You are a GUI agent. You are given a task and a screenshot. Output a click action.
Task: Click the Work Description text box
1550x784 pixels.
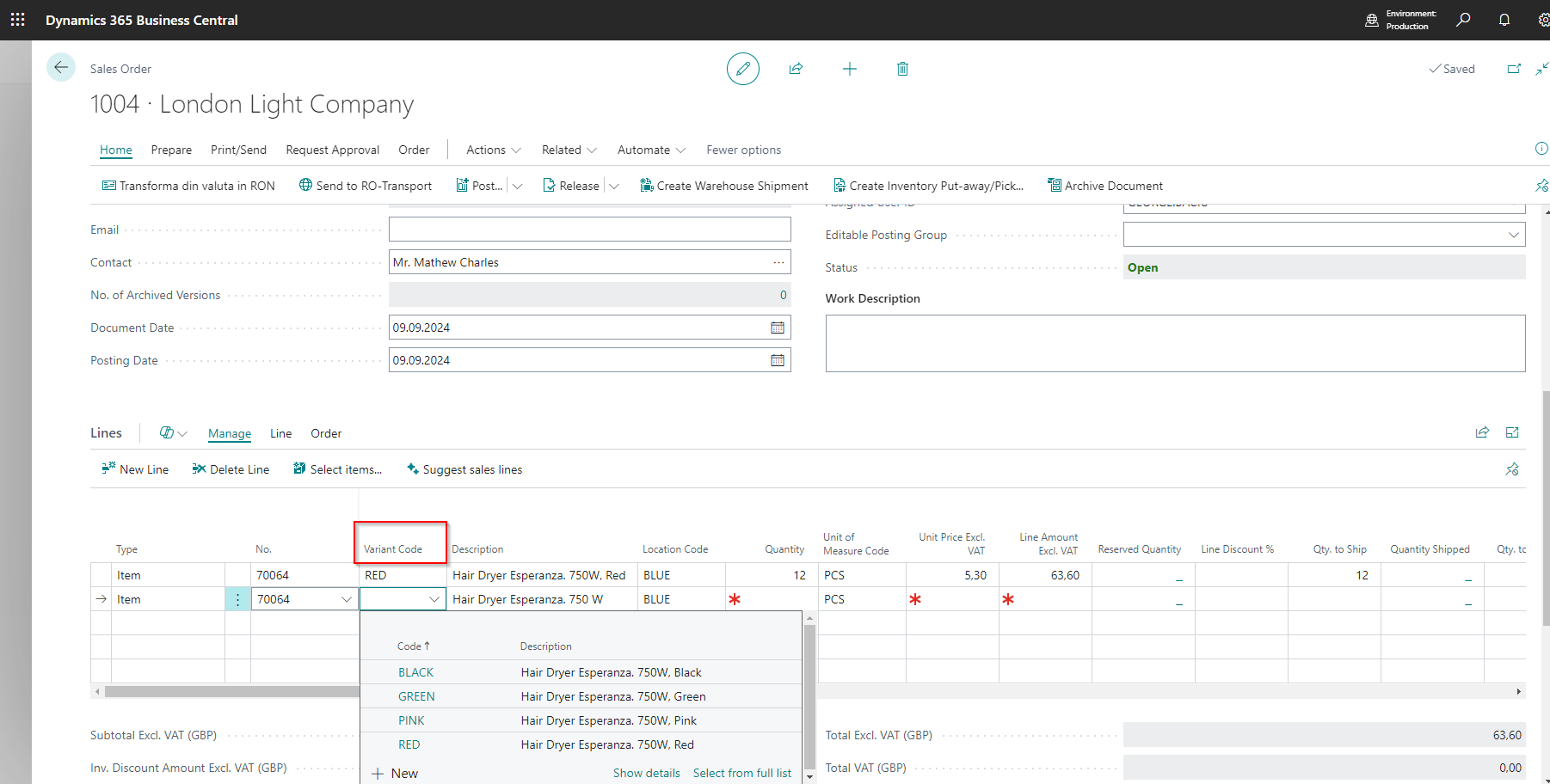pyautogui.click(x=1175, y=343)
